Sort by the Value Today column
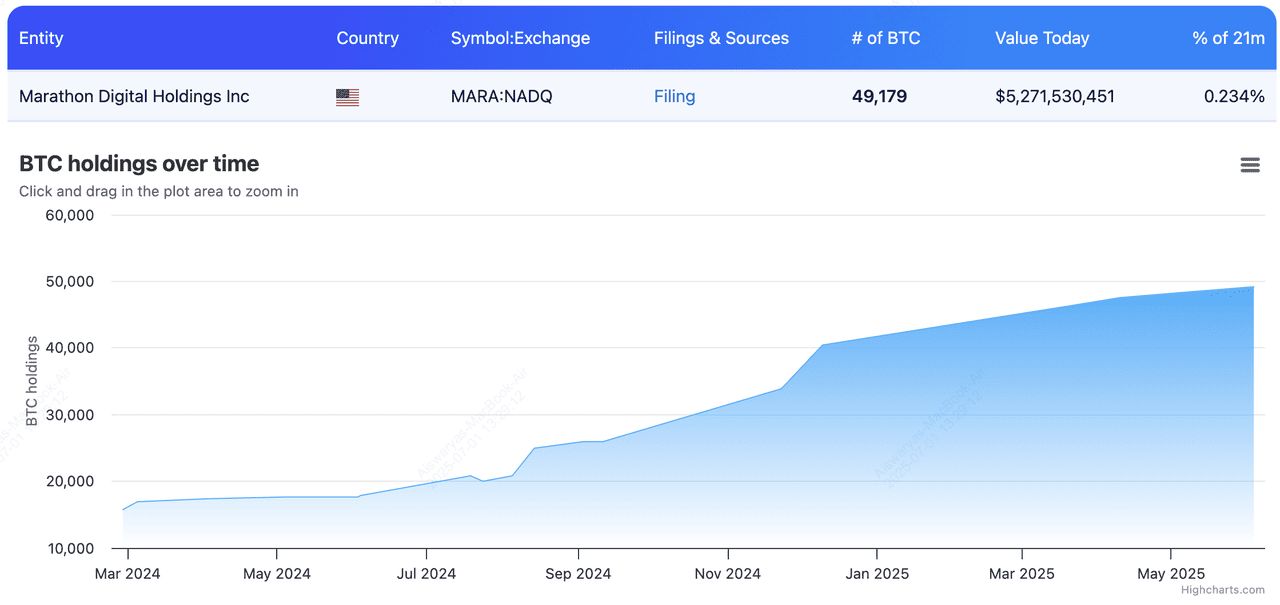Image resolution: width=1280 pixels, height=605 pixels. click(1041, 38)
